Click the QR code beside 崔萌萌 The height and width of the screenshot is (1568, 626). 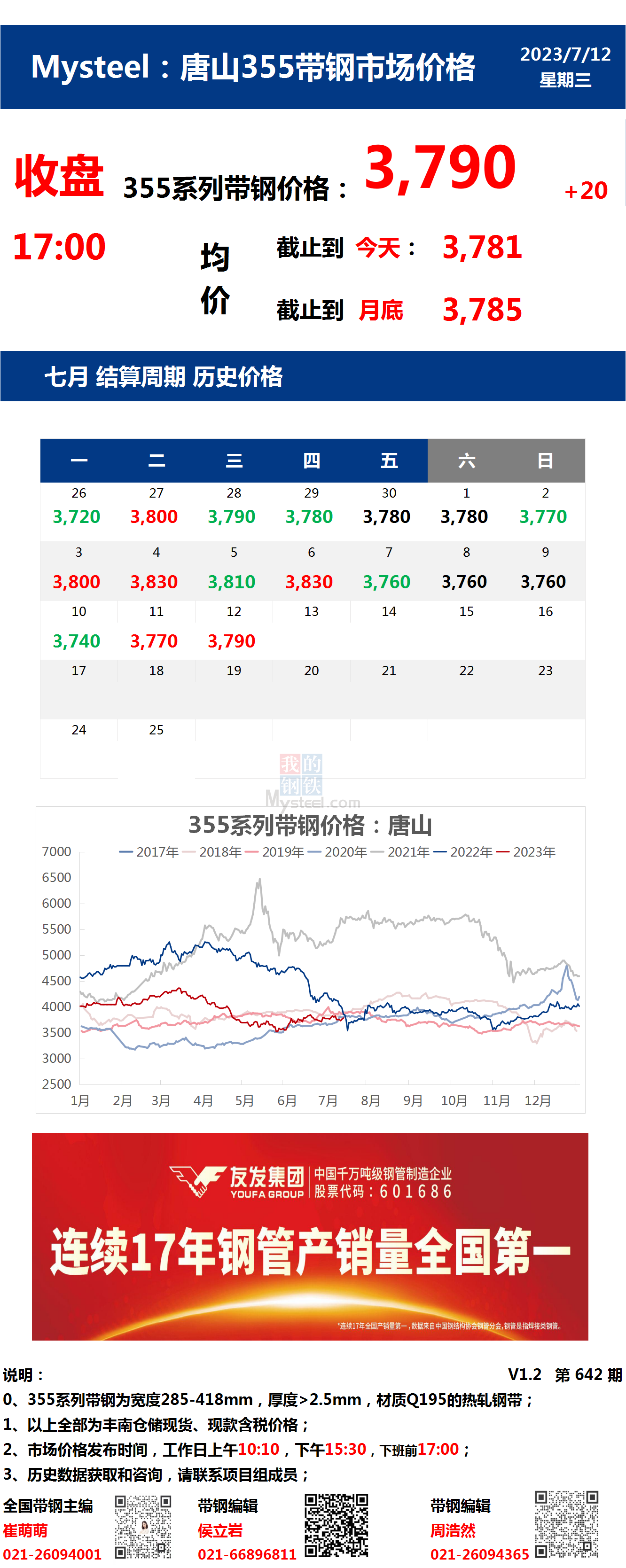tap(143, 1526)
